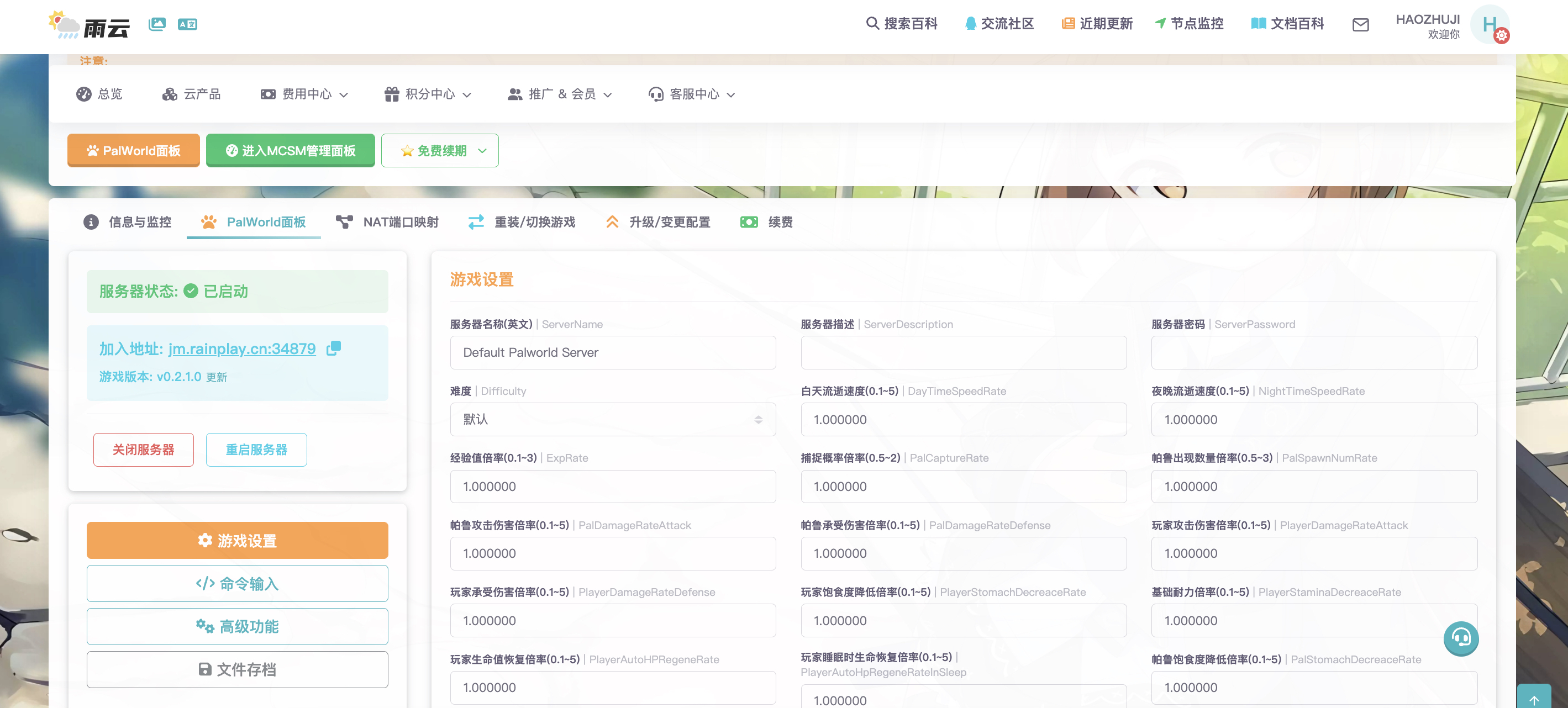The width and height of the screenshot is (1568, 708).
Task: Click the search wiki magnifier icon
Action: click(872, 24)
